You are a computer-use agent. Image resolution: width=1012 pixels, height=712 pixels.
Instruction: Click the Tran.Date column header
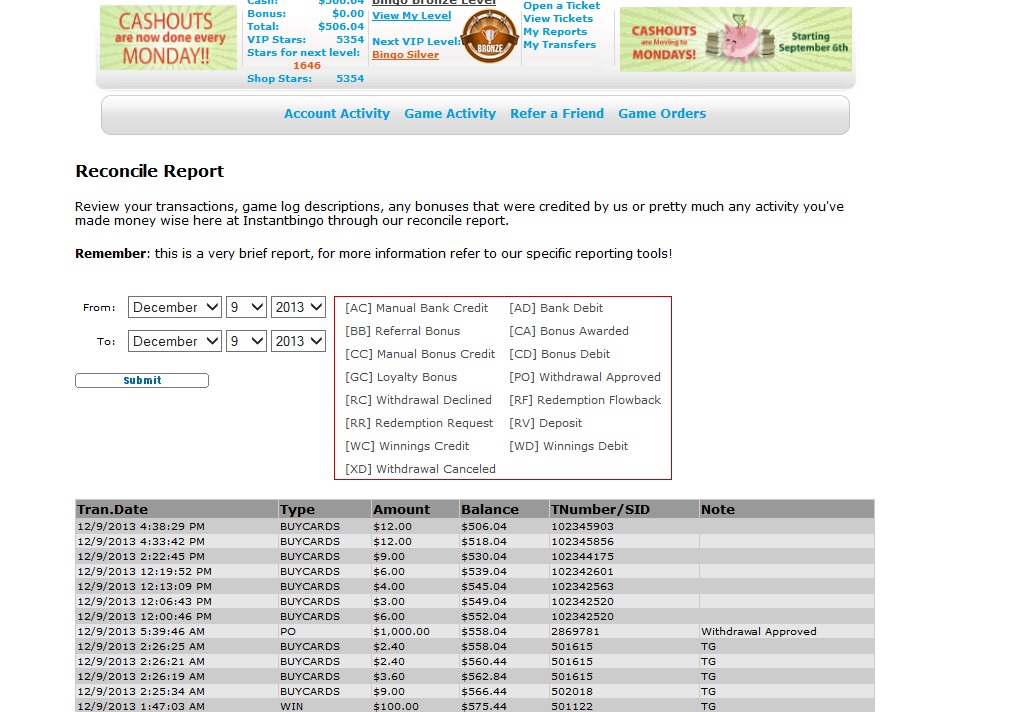(112, 509)
